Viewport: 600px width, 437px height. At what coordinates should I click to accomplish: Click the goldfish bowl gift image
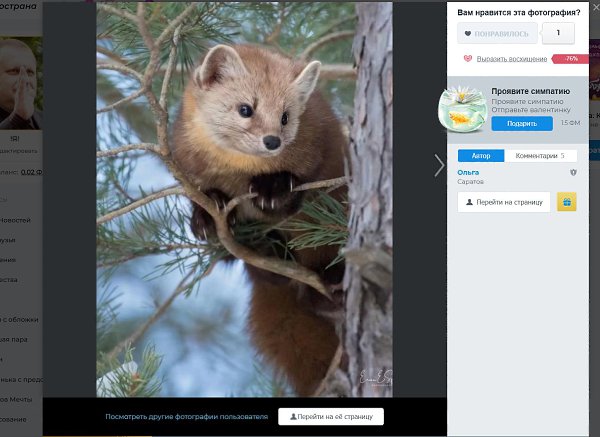click(x=463, y=108)
